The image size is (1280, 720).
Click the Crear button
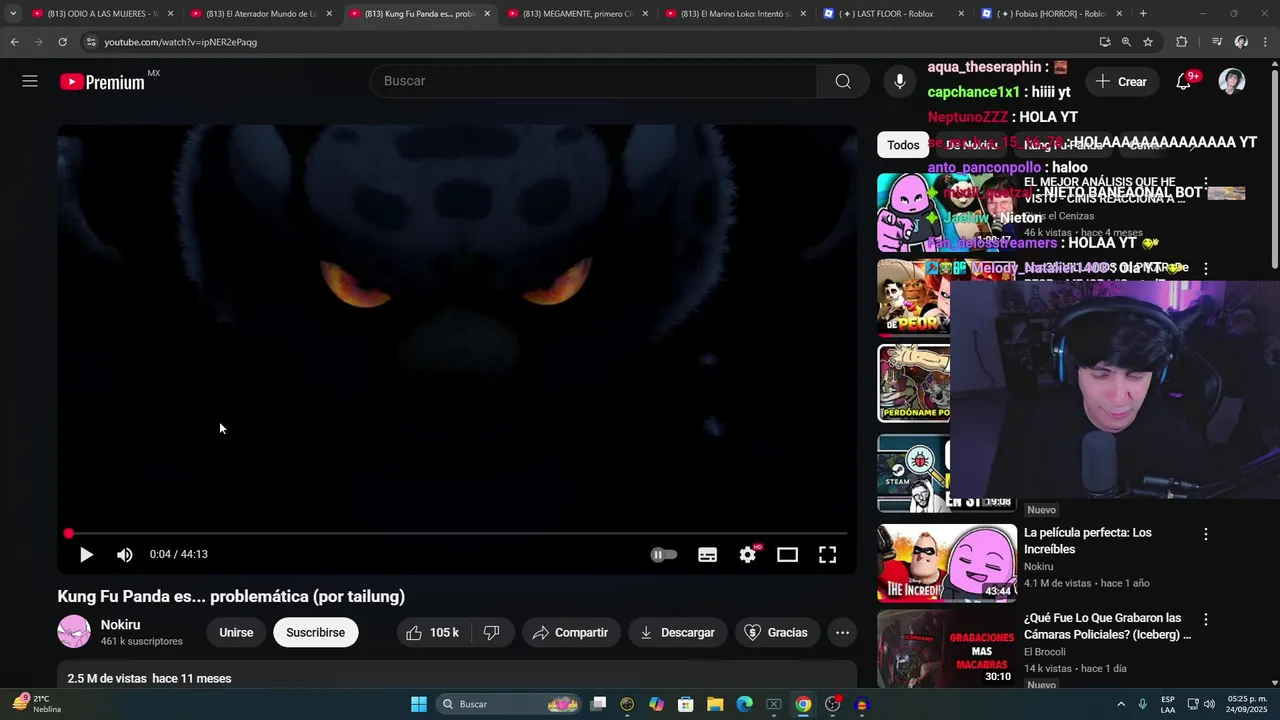coord(1121,82)
